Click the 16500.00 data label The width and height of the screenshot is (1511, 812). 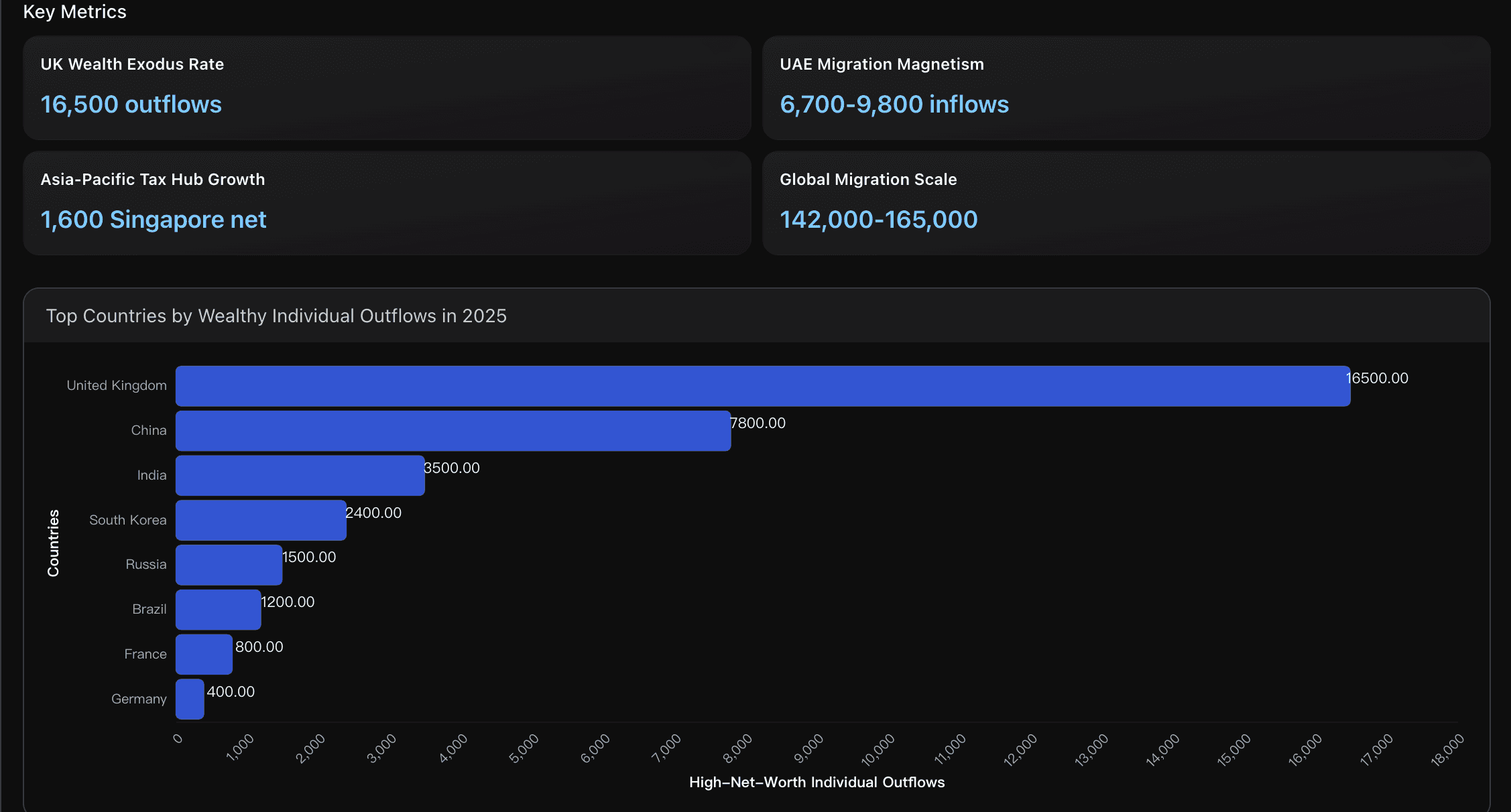[x=1377, y=379]
